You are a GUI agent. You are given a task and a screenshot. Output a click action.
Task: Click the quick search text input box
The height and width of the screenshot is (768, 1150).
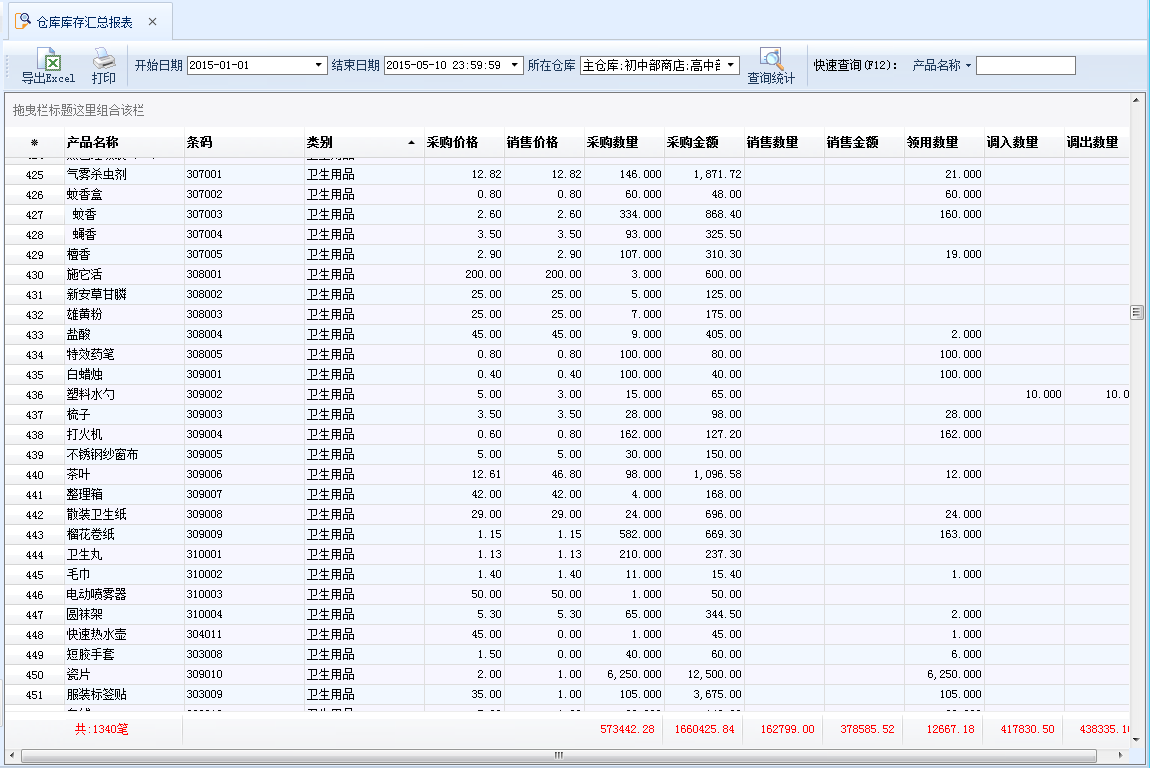(1025, 66)
